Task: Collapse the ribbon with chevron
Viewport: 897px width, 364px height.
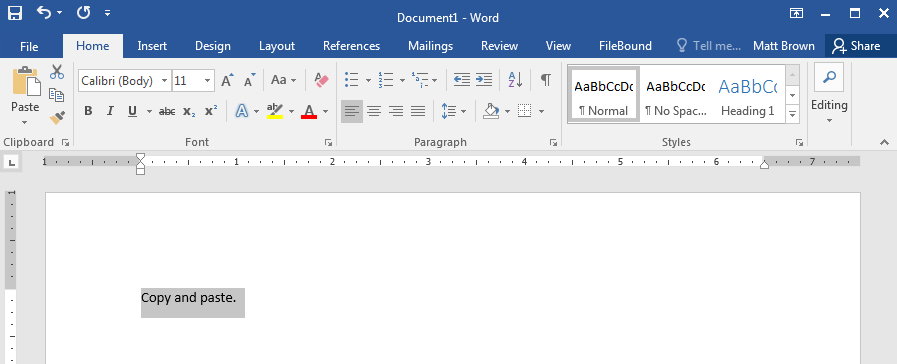Action: point(884,143)
